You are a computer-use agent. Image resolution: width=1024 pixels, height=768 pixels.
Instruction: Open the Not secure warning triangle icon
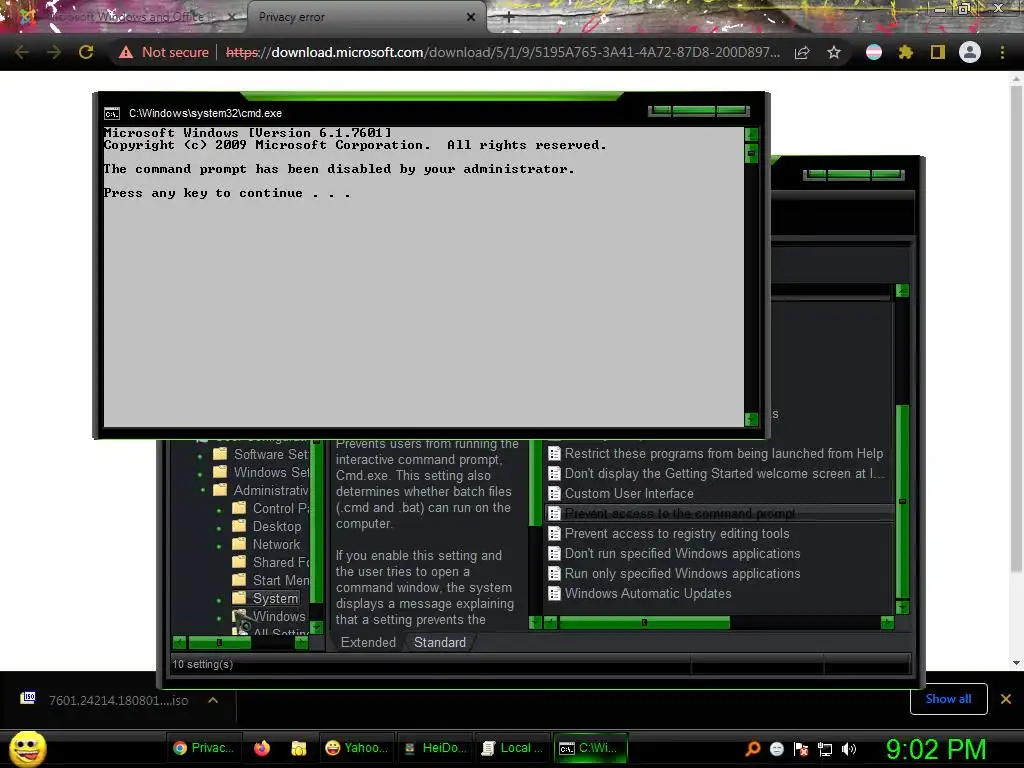(125, 52)
